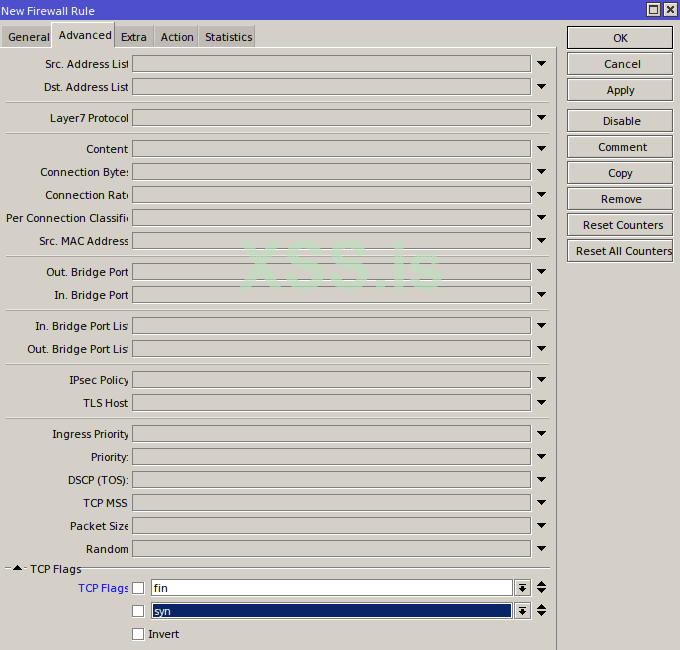The height and width of the screenshot is (650, 680).
Task: Click the TLS Host field
Action: pos(331,403)
